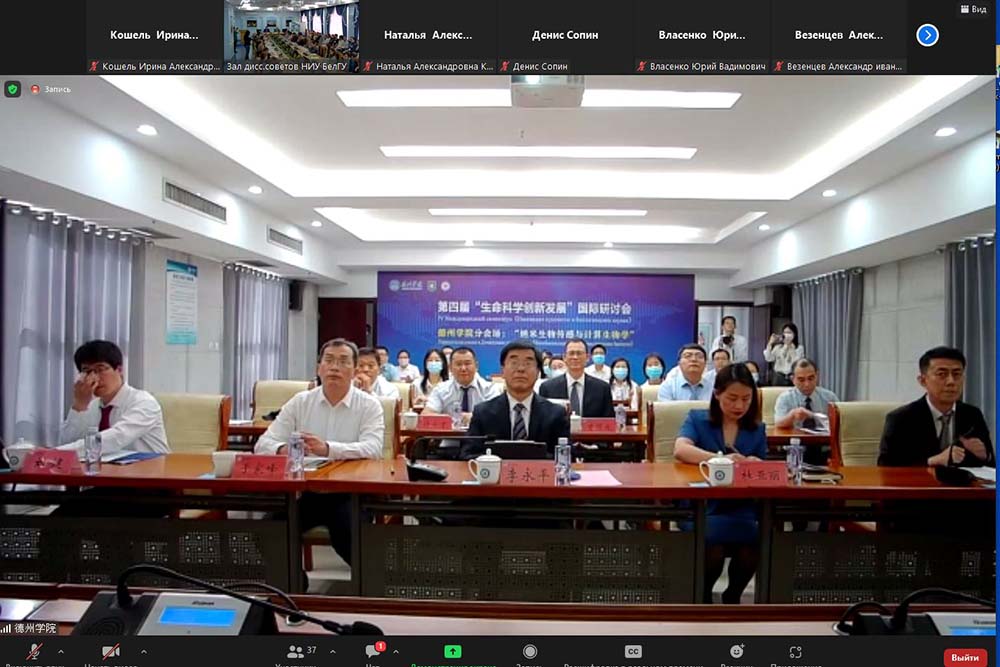Viewport: 1000px width, 667px height.
Task: Open the reactions smiley icon
Action: (x=737, y=652)
